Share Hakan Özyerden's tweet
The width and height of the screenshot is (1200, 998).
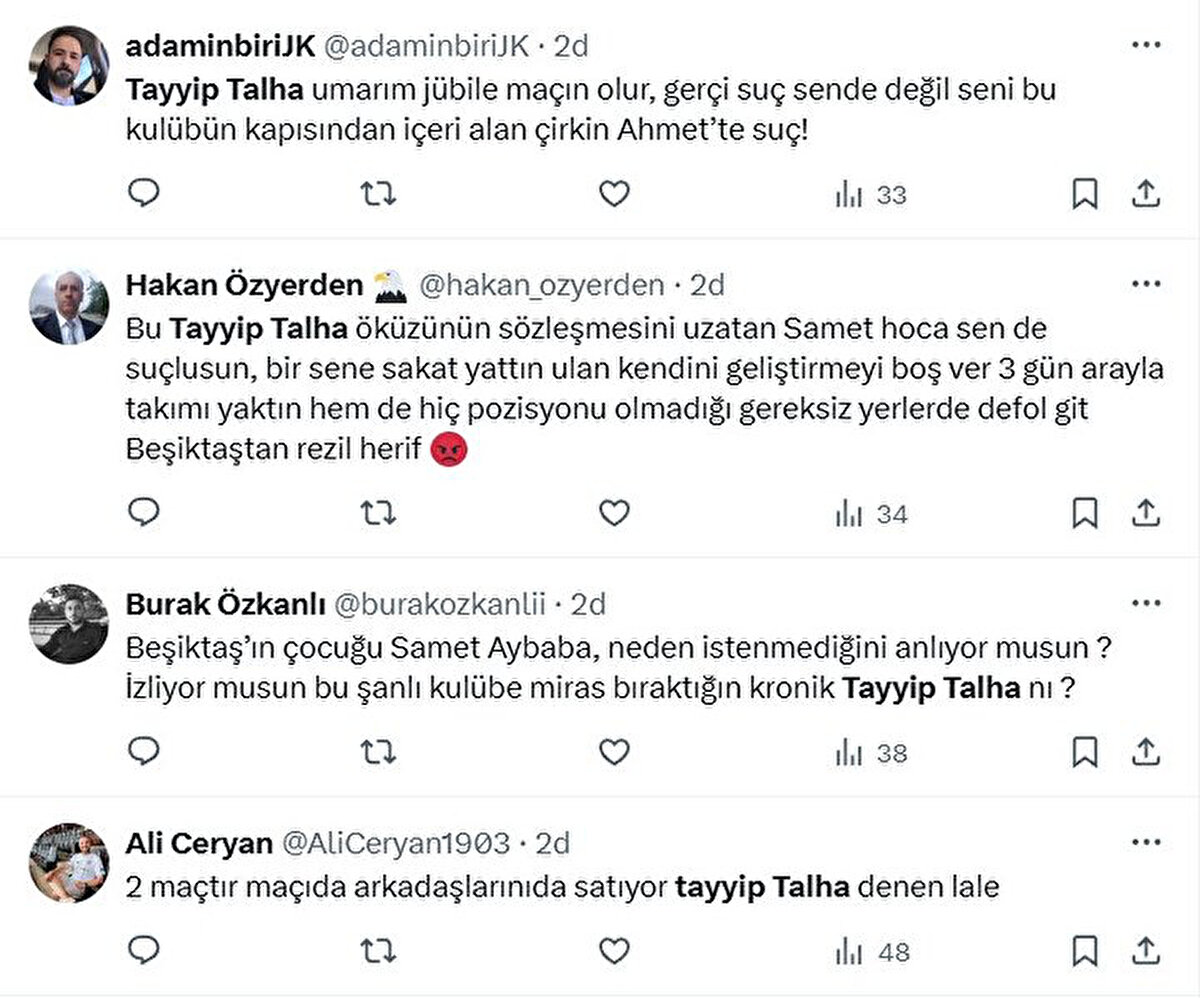[1145, 514]
